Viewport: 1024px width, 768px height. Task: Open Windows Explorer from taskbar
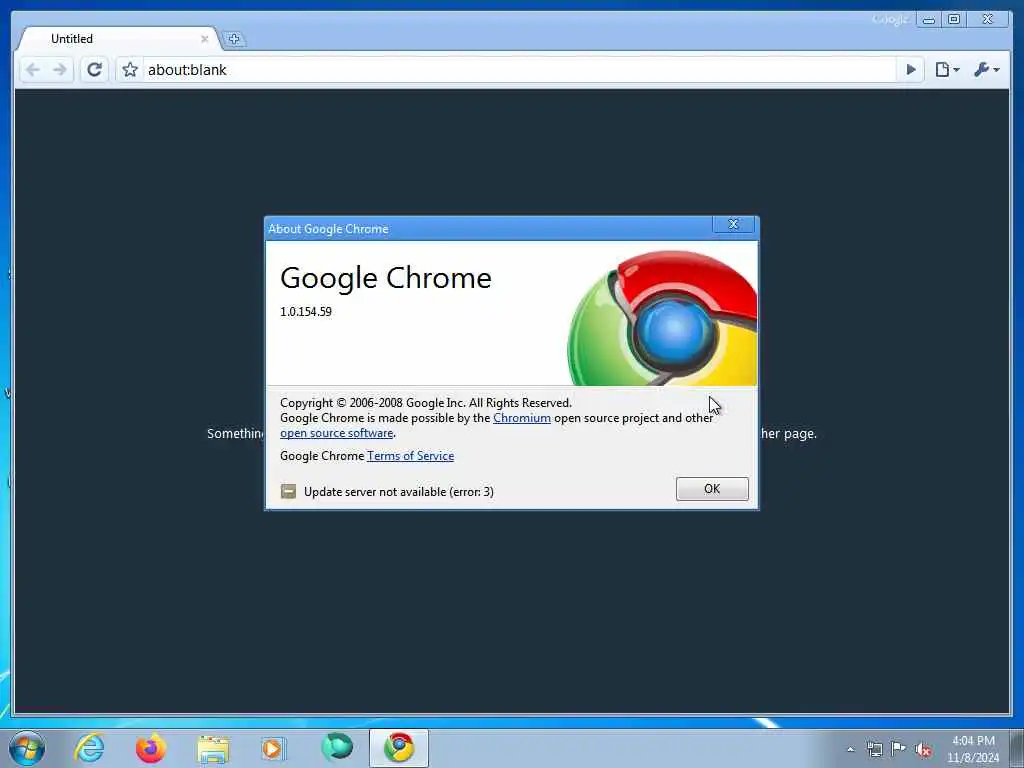pyautogui.click(x=212, y=748)
